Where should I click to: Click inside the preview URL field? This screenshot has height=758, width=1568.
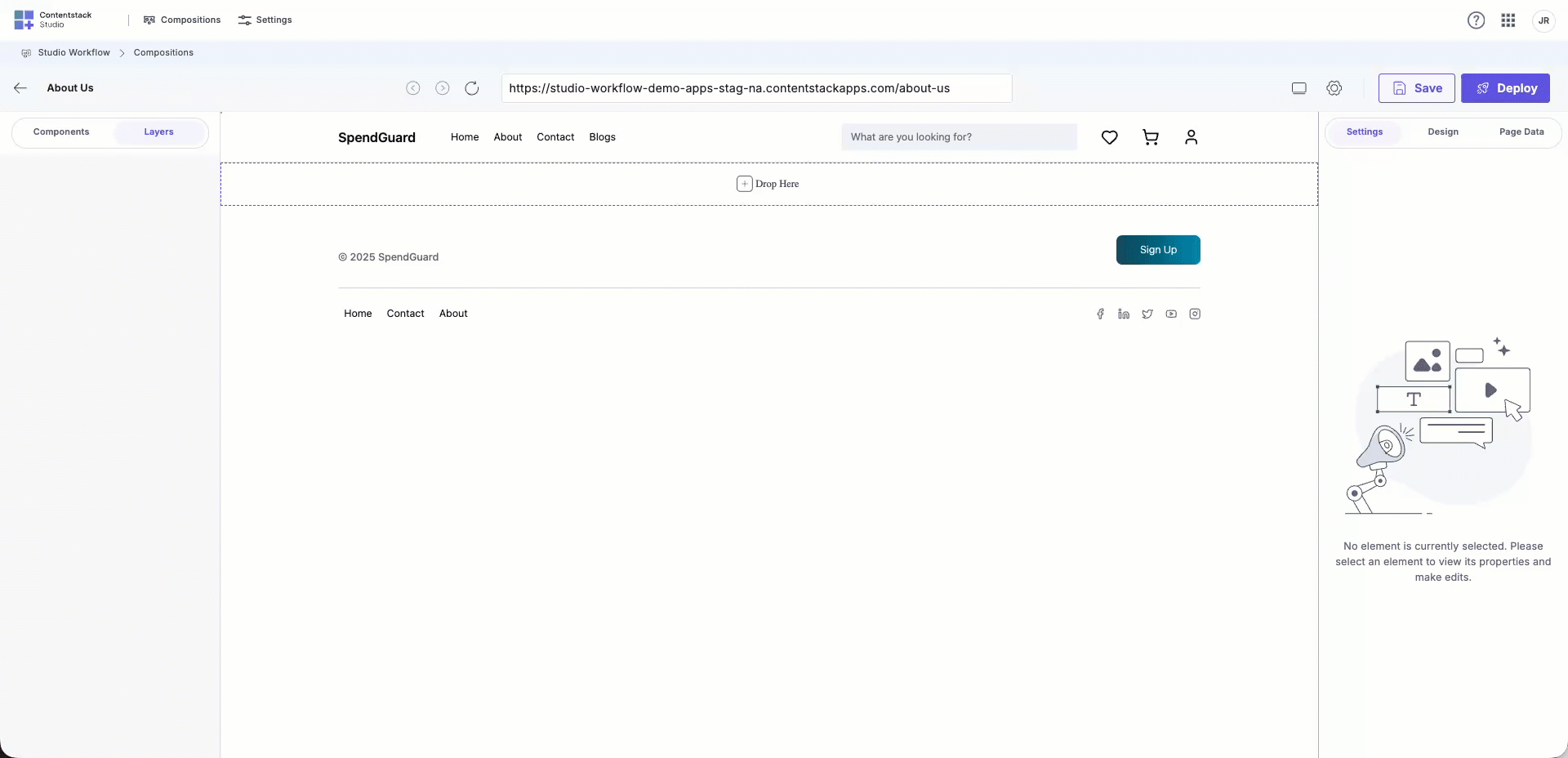(x=755, y=88)
